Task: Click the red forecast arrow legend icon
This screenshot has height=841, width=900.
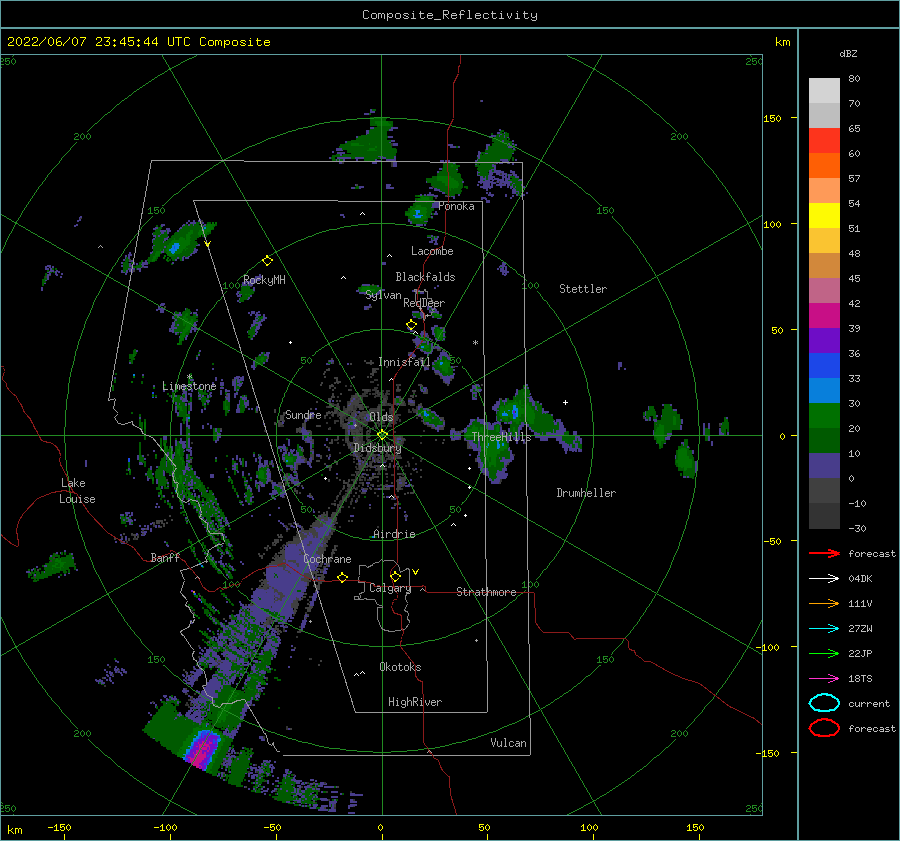Action: click(x=824, y=553)
